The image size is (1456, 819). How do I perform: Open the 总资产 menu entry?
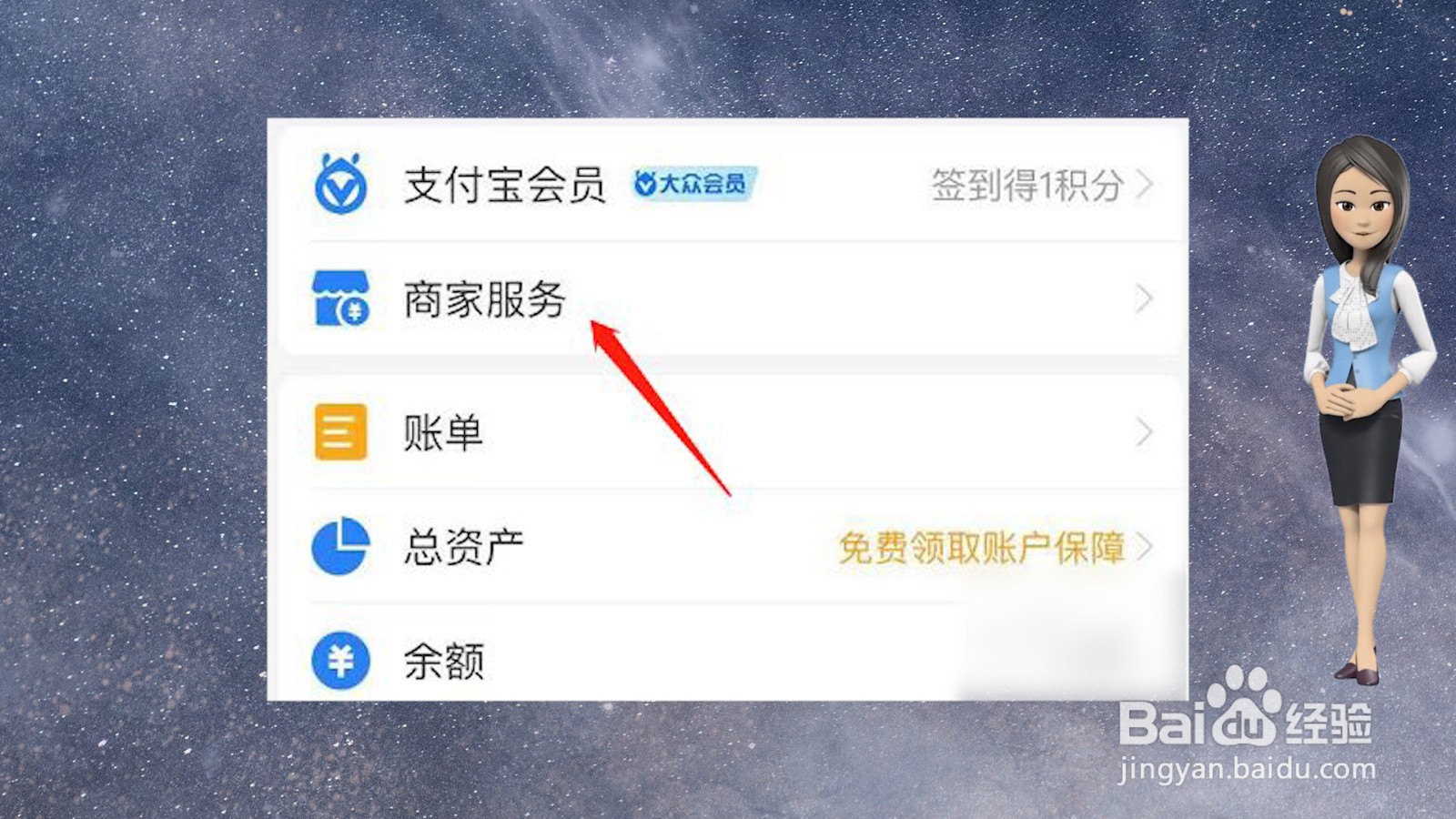[728, 547]
